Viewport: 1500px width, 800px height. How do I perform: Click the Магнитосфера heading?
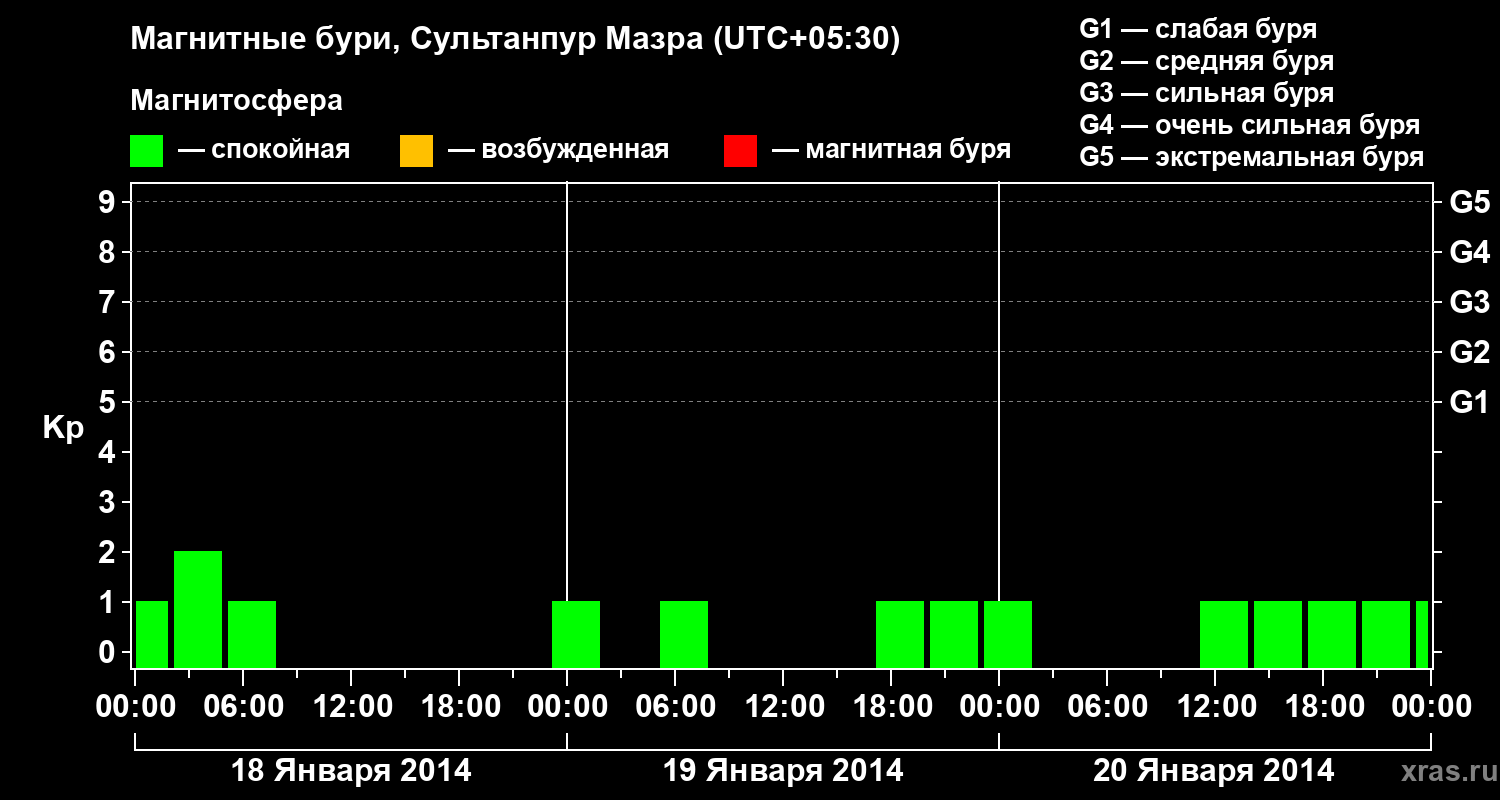click(237, 101)
